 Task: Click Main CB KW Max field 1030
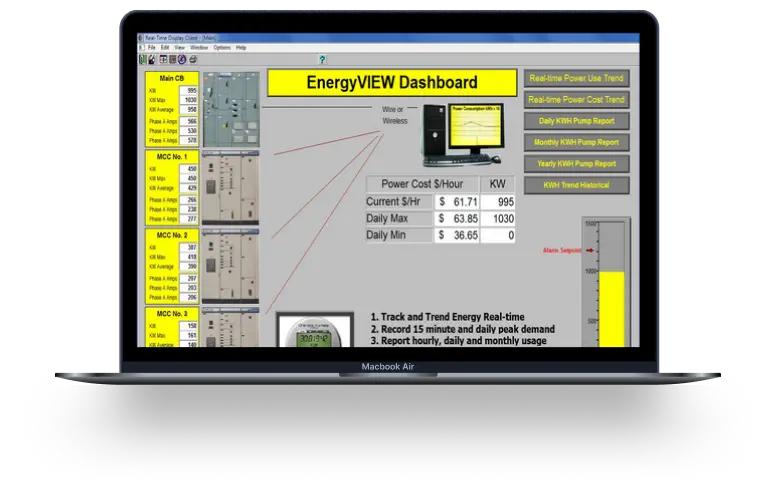[x=189, y=100]
